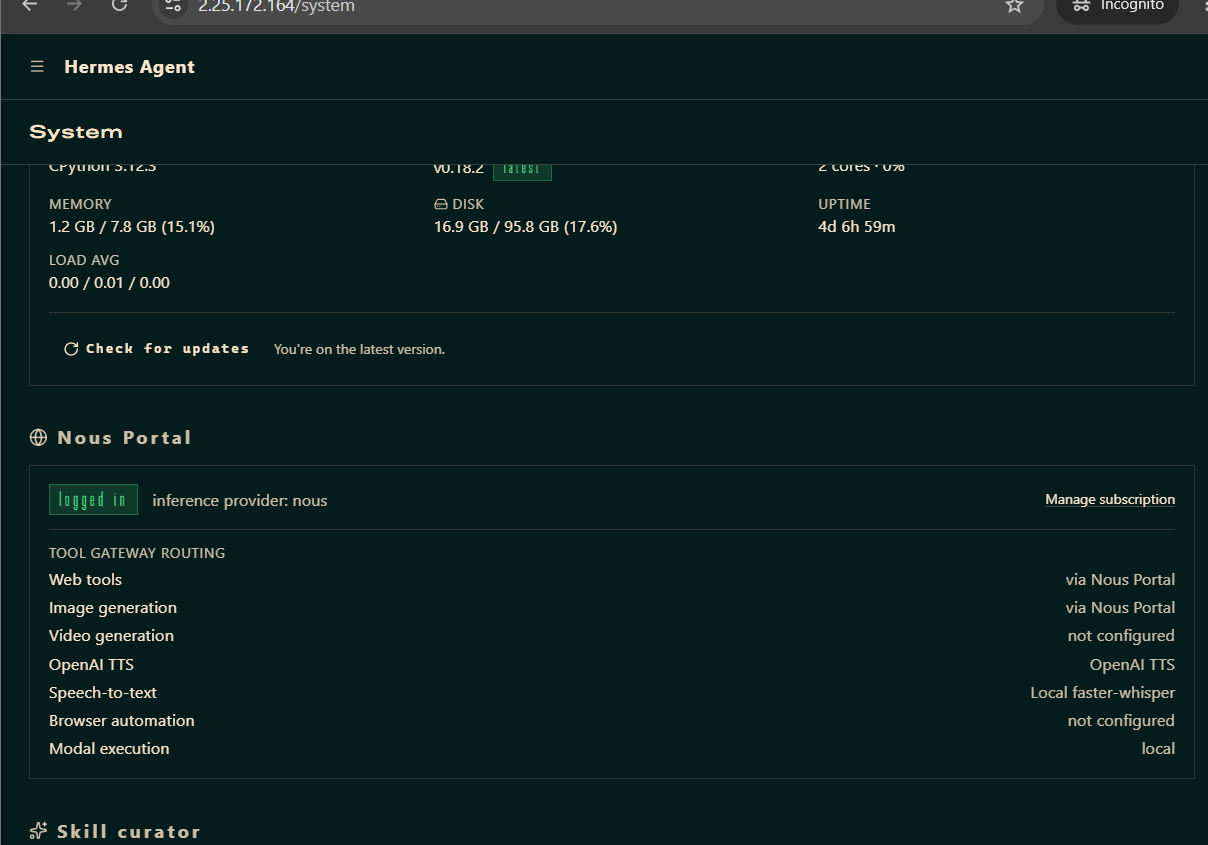Click the MEMORY label

[80, 204]
